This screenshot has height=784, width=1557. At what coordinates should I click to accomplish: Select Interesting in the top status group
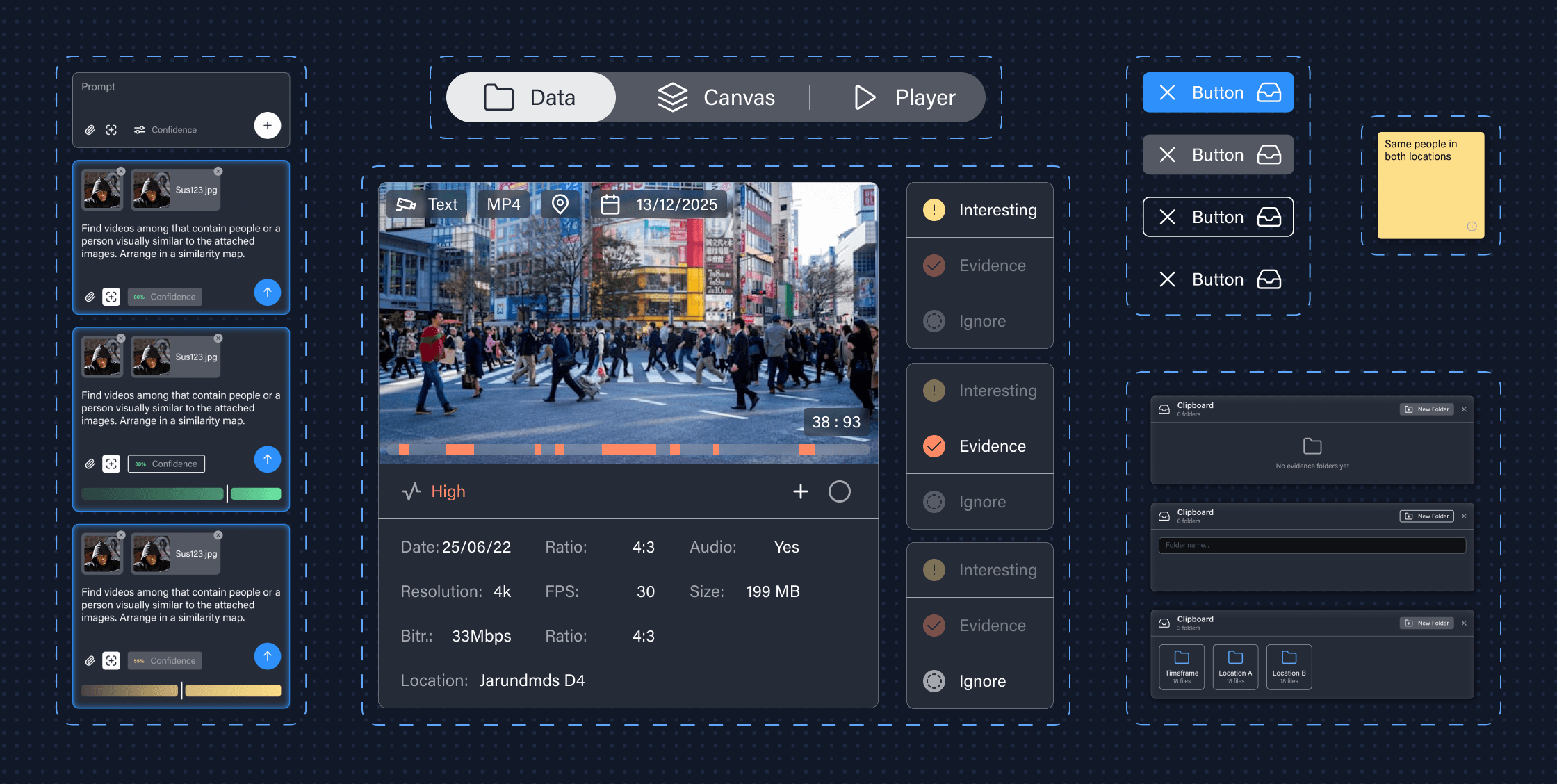click(980, 210)
